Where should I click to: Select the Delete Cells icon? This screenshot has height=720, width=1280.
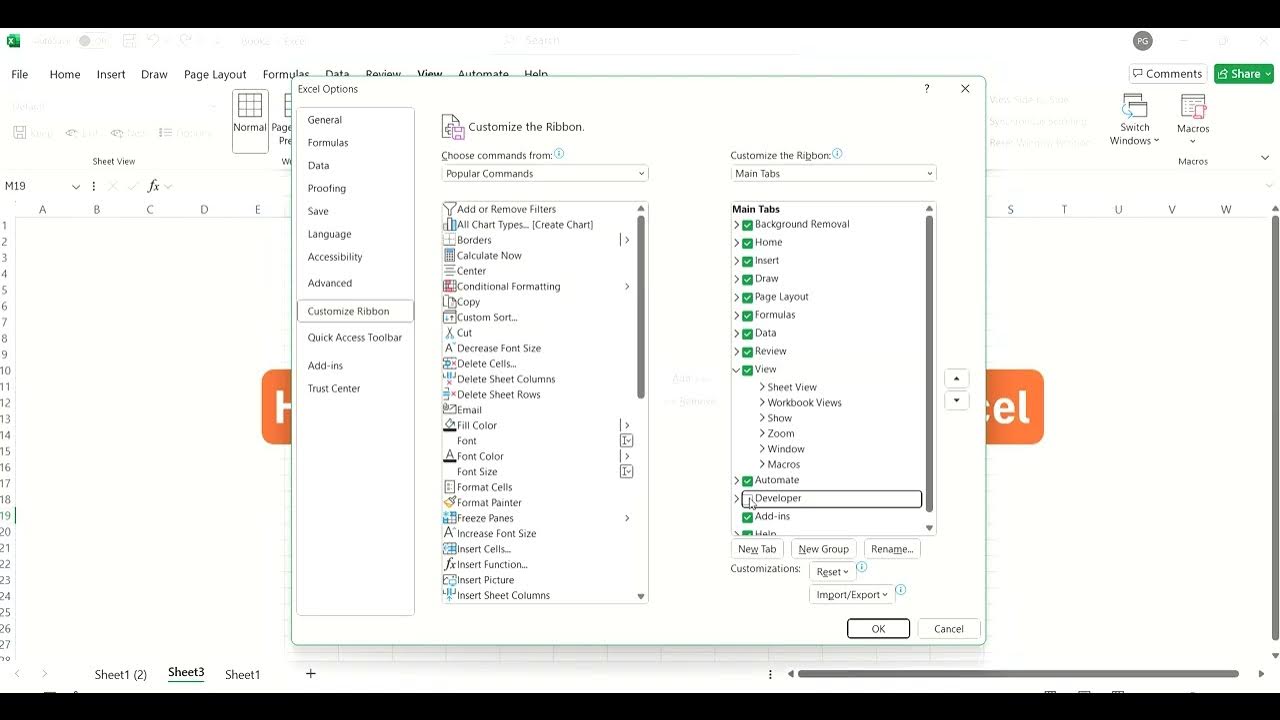click(449, 364)
